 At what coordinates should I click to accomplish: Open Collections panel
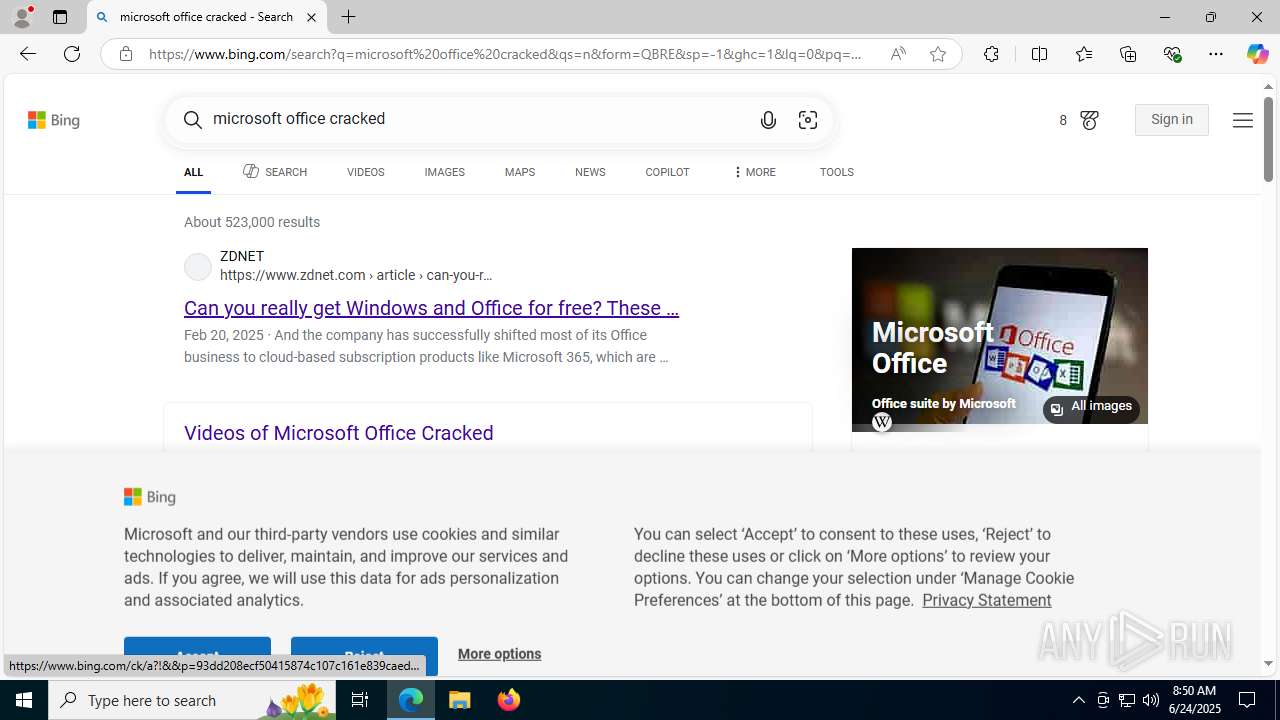pyautogui.click(x=1128, y=54)
